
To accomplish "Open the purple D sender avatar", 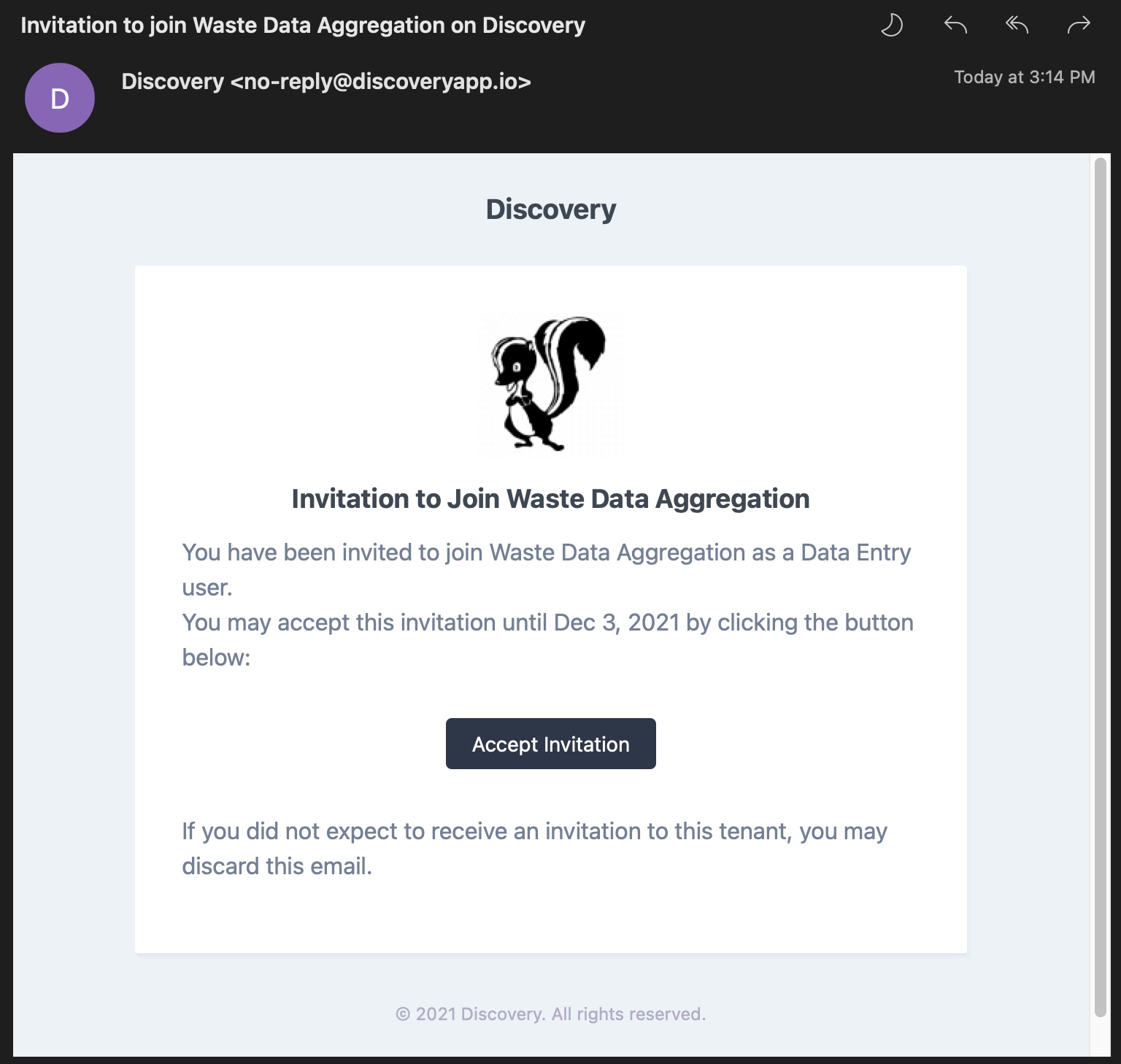I will click(x=60, y=98).
